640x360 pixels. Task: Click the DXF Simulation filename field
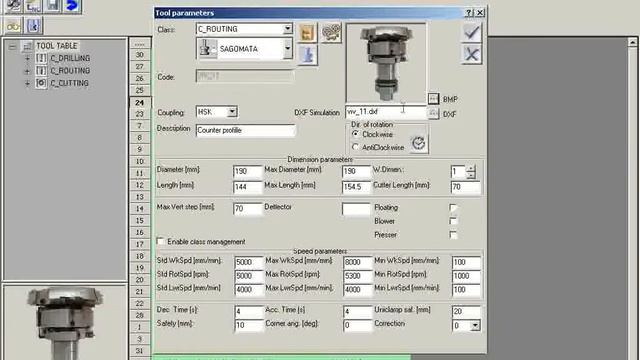click(386, 111)
